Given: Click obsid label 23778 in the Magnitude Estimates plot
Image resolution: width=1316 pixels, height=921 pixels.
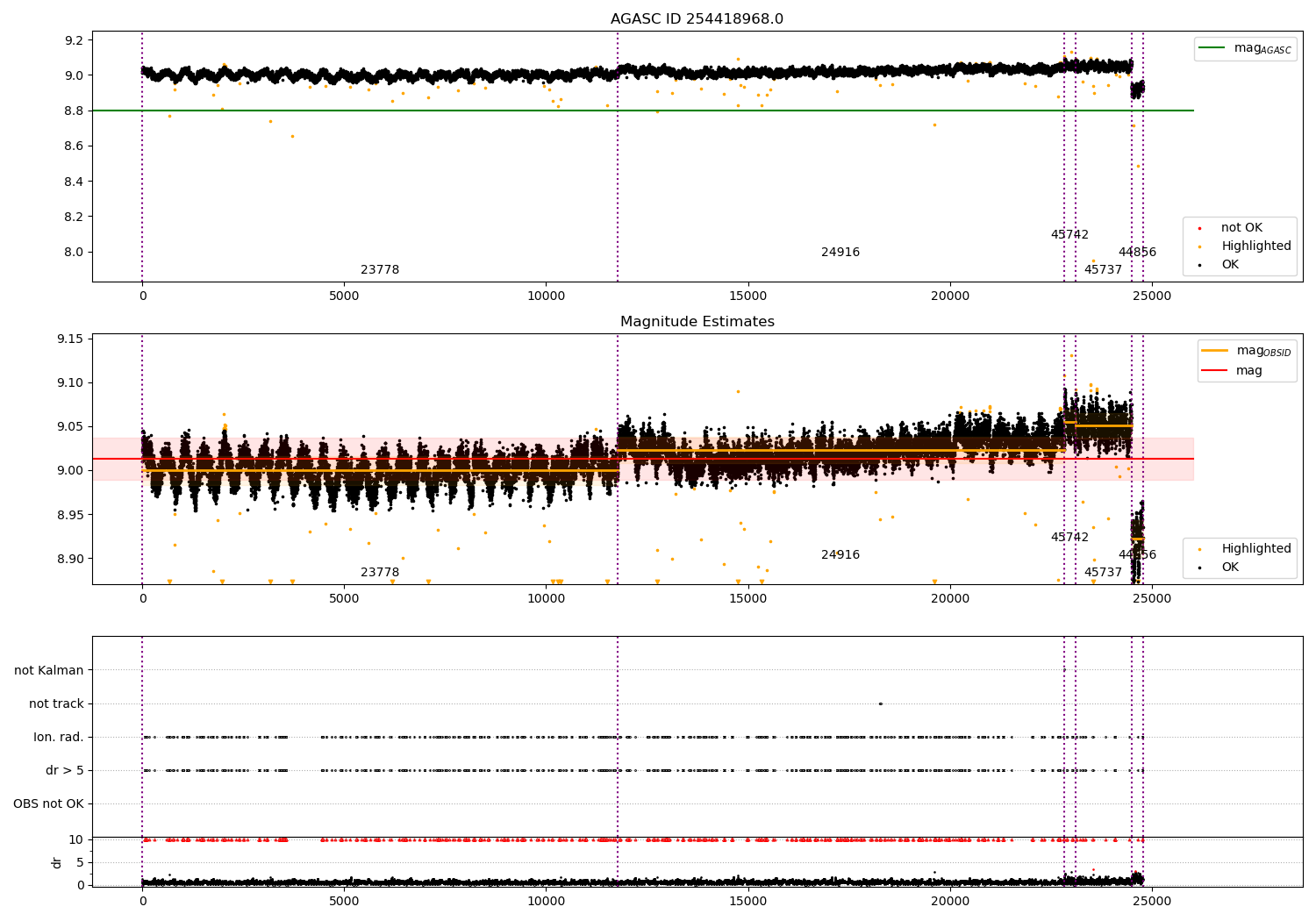Looking at the screenshot, I should (380, 573).
